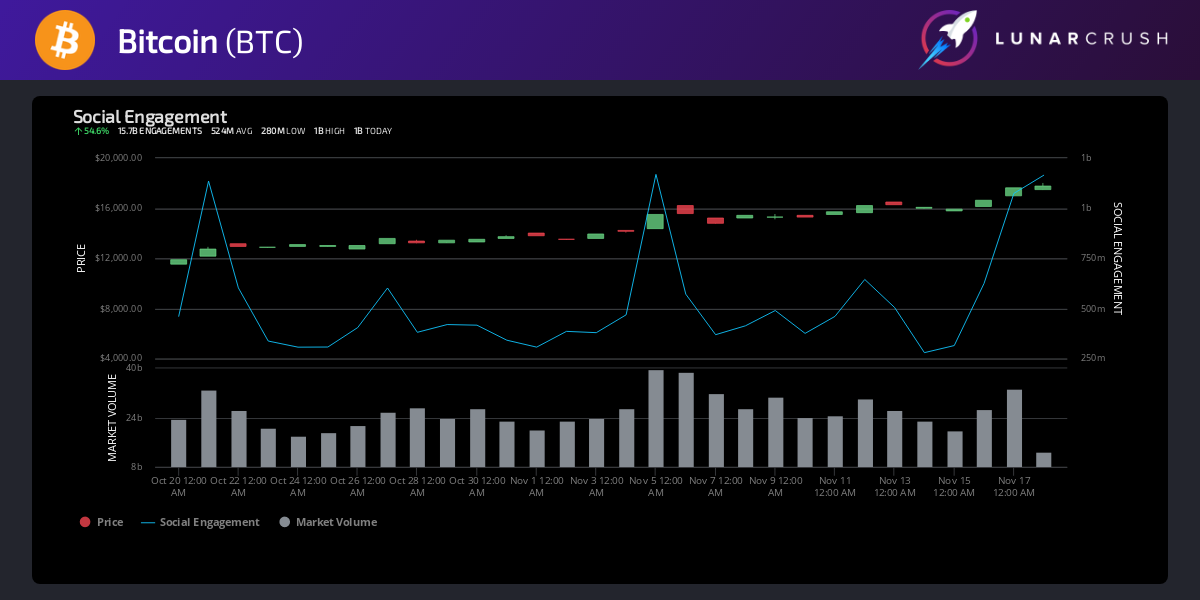Click the Social Engagement chart title

point(150,116)
